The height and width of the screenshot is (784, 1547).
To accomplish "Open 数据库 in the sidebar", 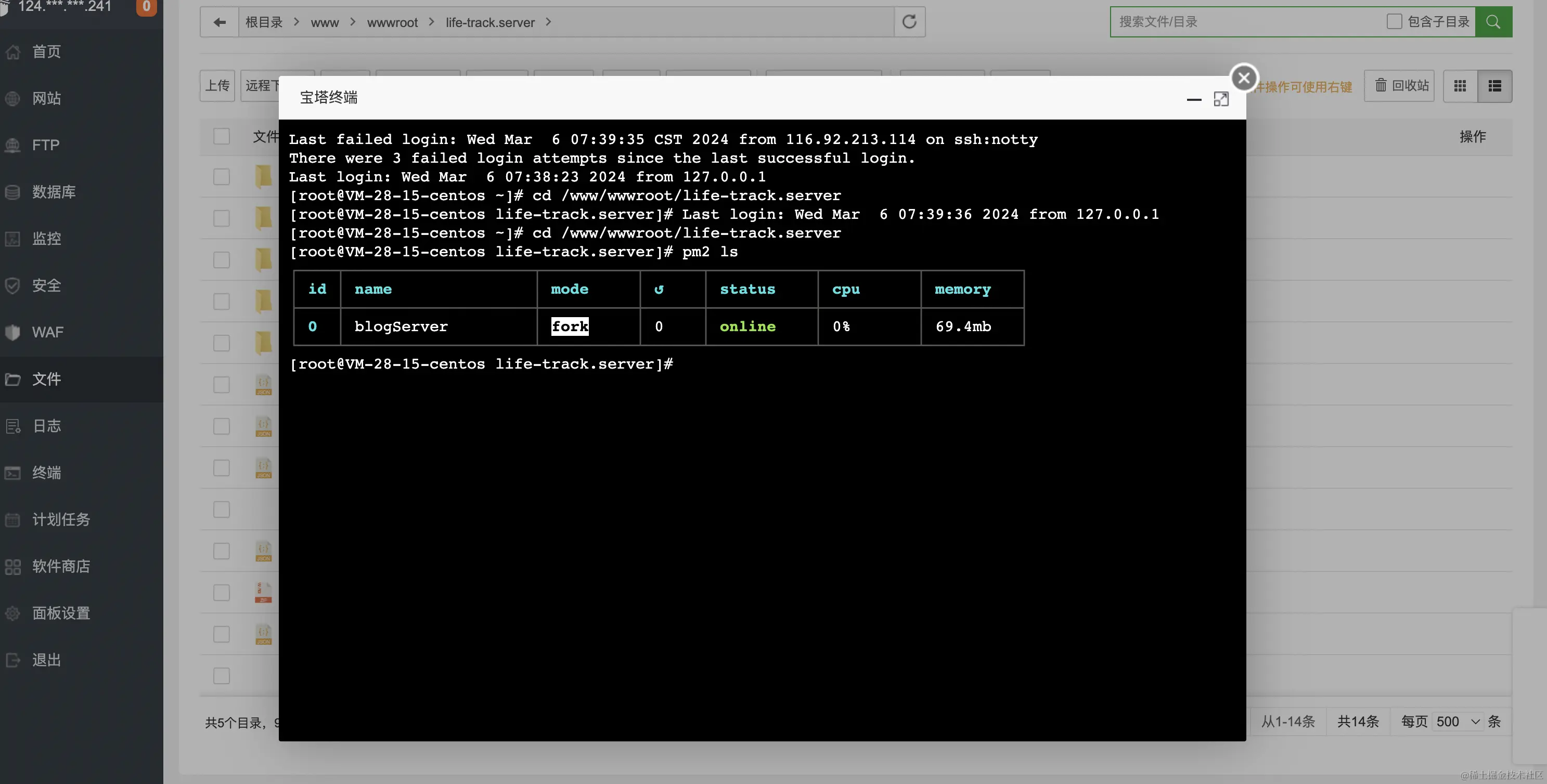I will pos(54,192).
